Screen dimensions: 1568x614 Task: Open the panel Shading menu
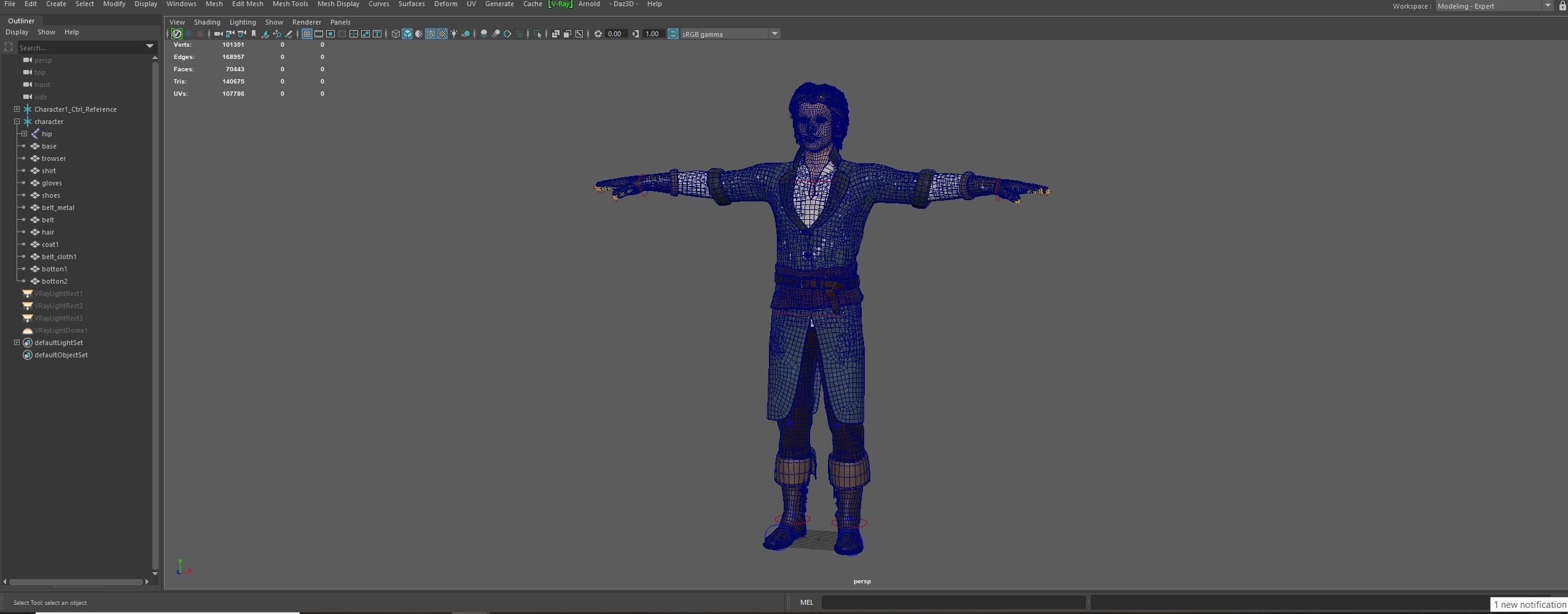pos(207,22)
